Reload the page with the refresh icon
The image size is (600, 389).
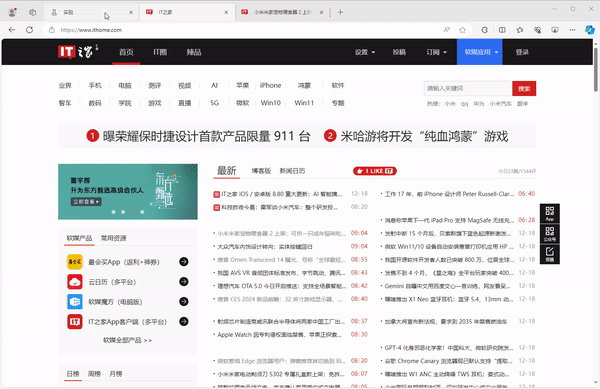pyautogui.click(x=29, y=30)
